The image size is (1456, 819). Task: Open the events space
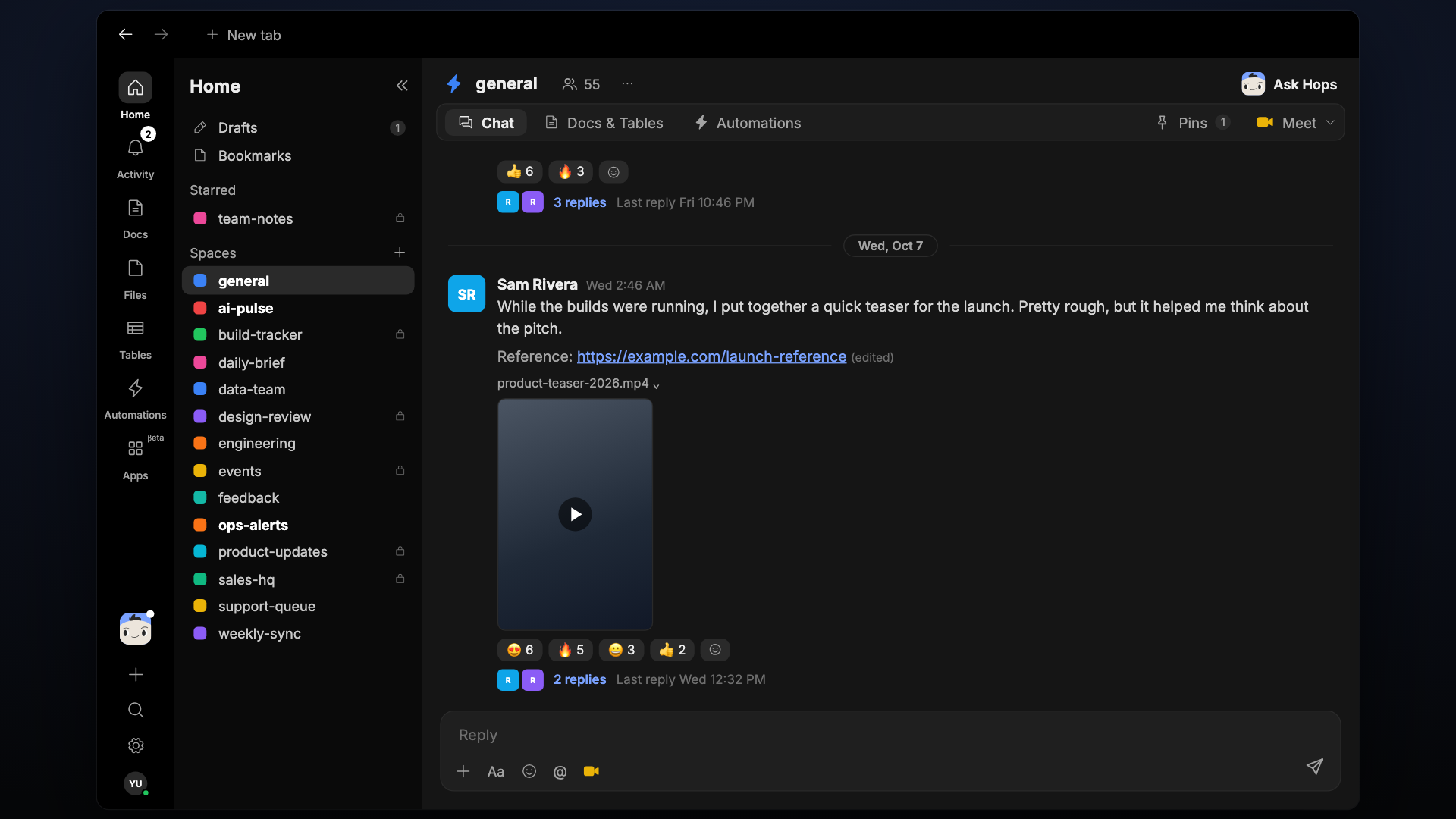[298, 471]
